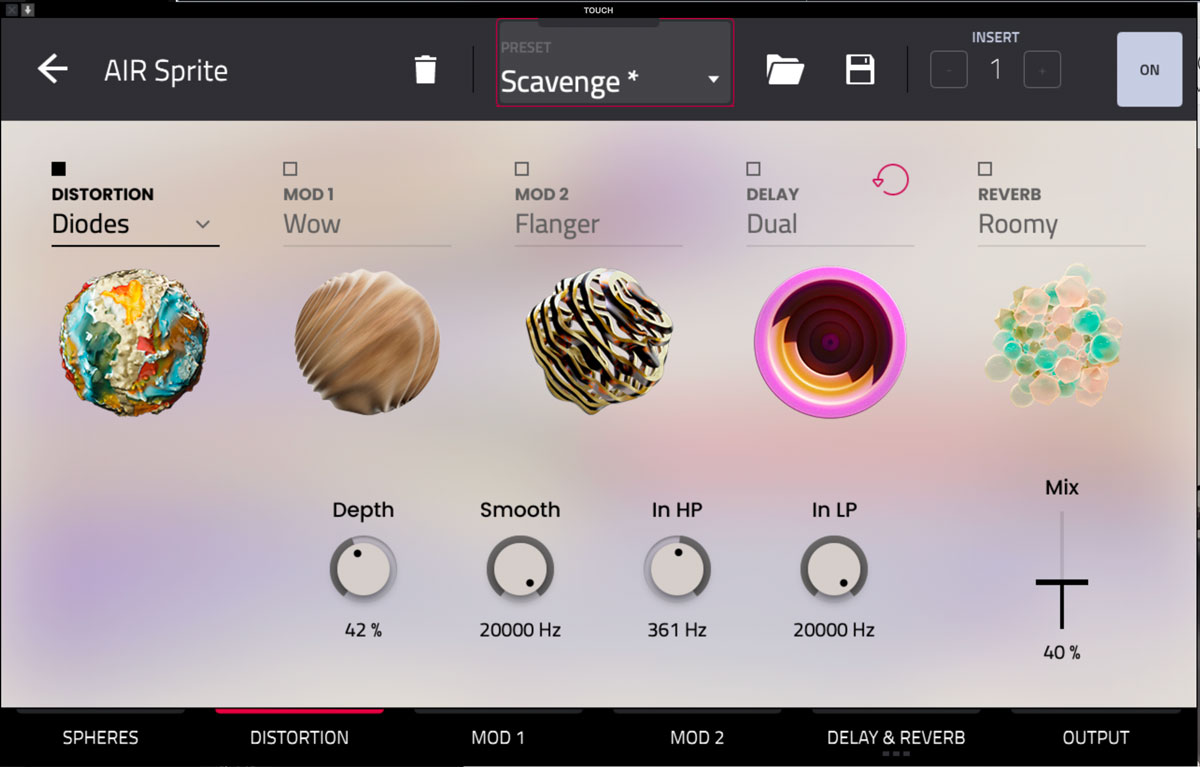The height and width of the screenshot is (767, 1200).
Task: Click the Depth knob
Action: 363,570
